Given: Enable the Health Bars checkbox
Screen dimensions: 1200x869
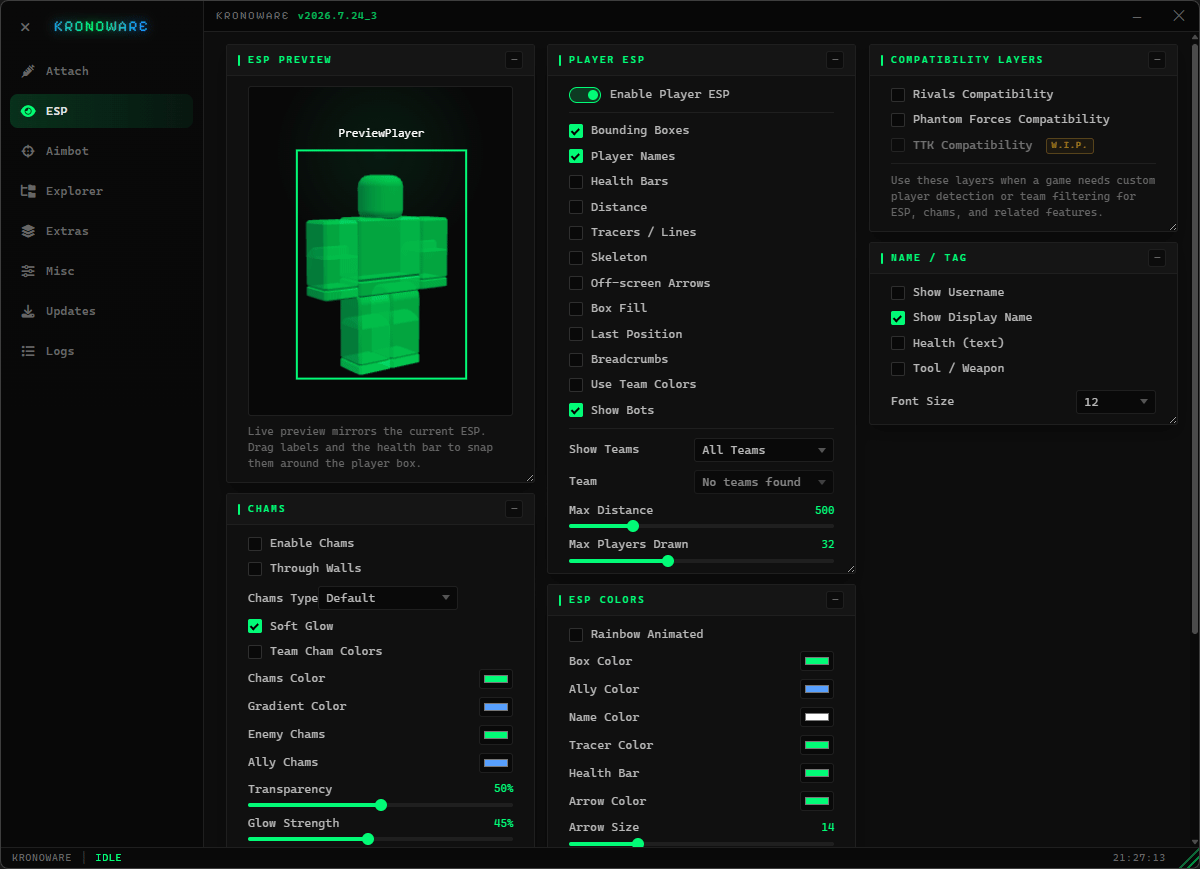Looking at the screenshot, I should [x=576, y=181].
